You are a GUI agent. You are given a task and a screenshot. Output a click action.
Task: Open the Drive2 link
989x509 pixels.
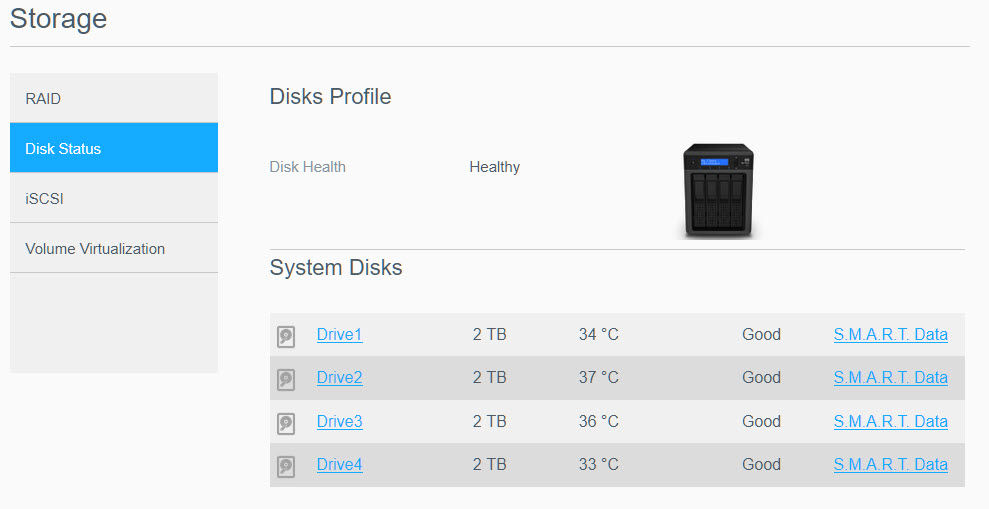339,378
